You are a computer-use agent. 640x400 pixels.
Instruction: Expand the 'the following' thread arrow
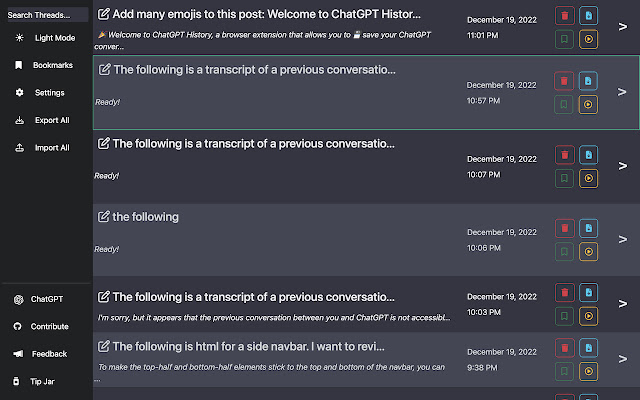coord(622,240)
